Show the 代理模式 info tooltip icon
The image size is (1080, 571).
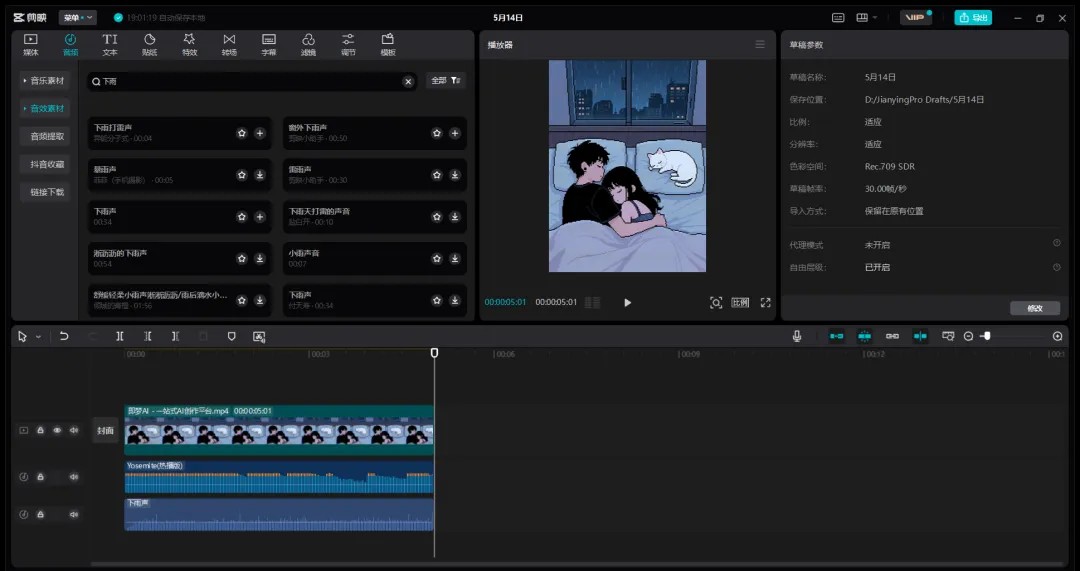tap(1057, 243)
